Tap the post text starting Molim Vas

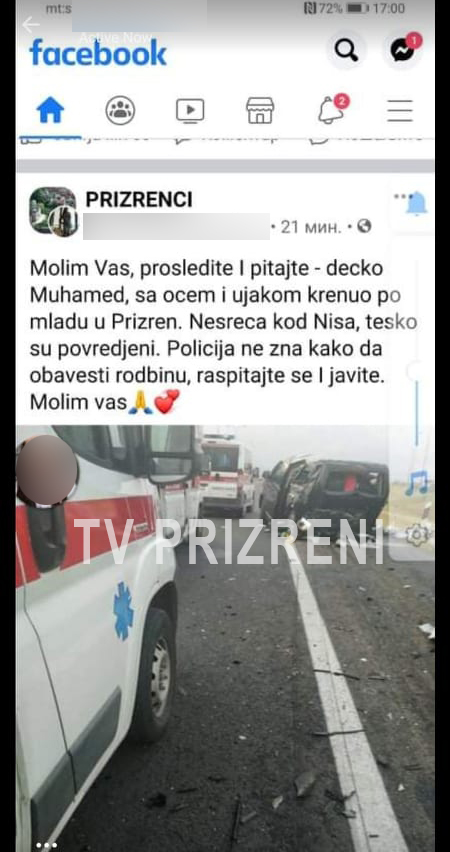223,335
